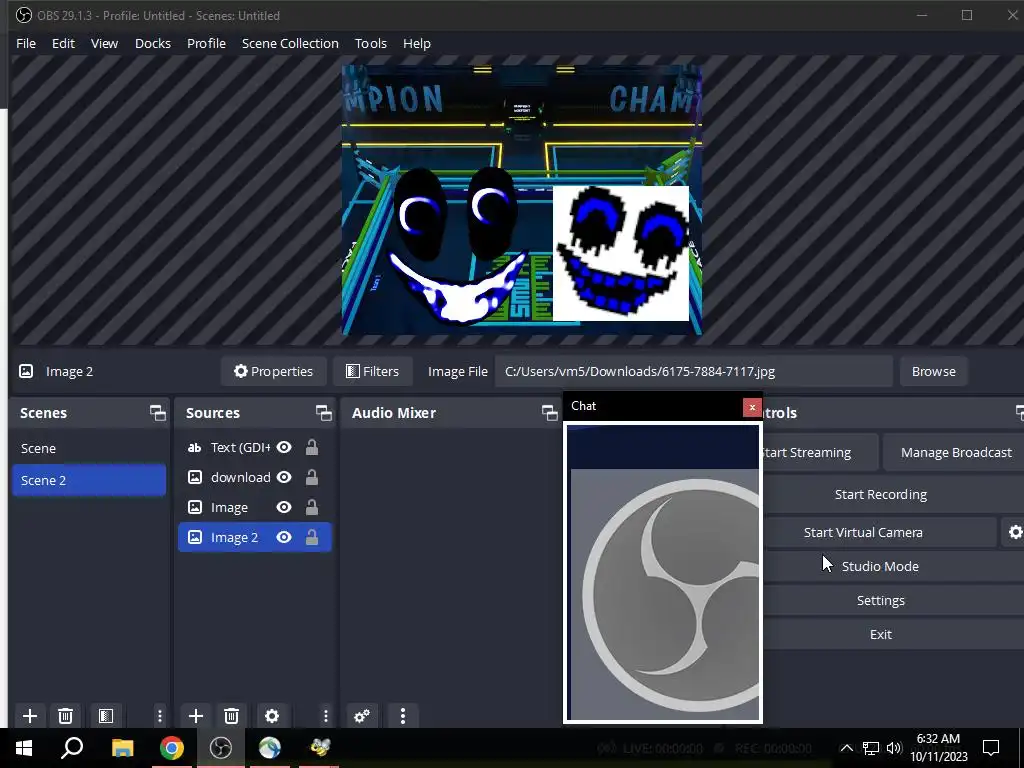Click the pixelated smiley image in preview
This screenshot has width=1024, height=768.
click(x=620, y=253)
